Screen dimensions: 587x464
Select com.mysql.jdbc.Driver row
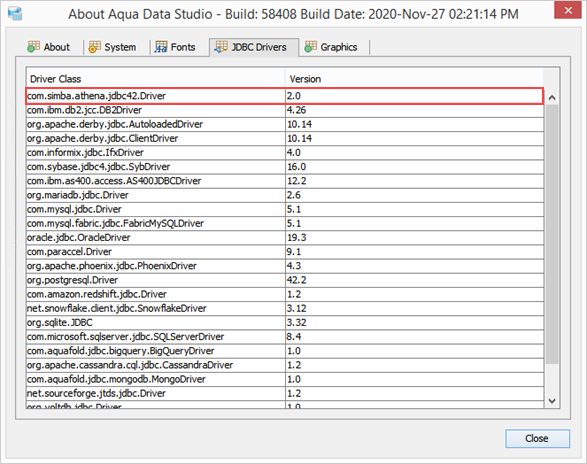tap(285, 209)
